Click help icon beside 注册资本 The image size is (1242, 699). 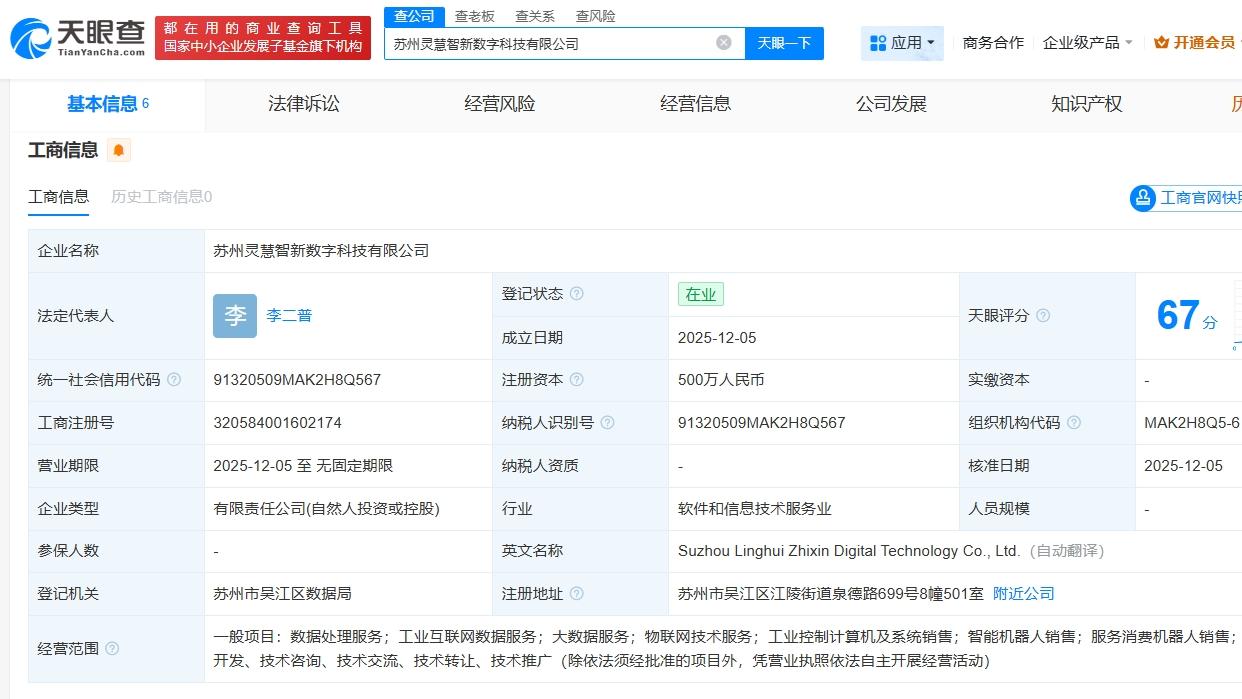click(x=576, y=380)
